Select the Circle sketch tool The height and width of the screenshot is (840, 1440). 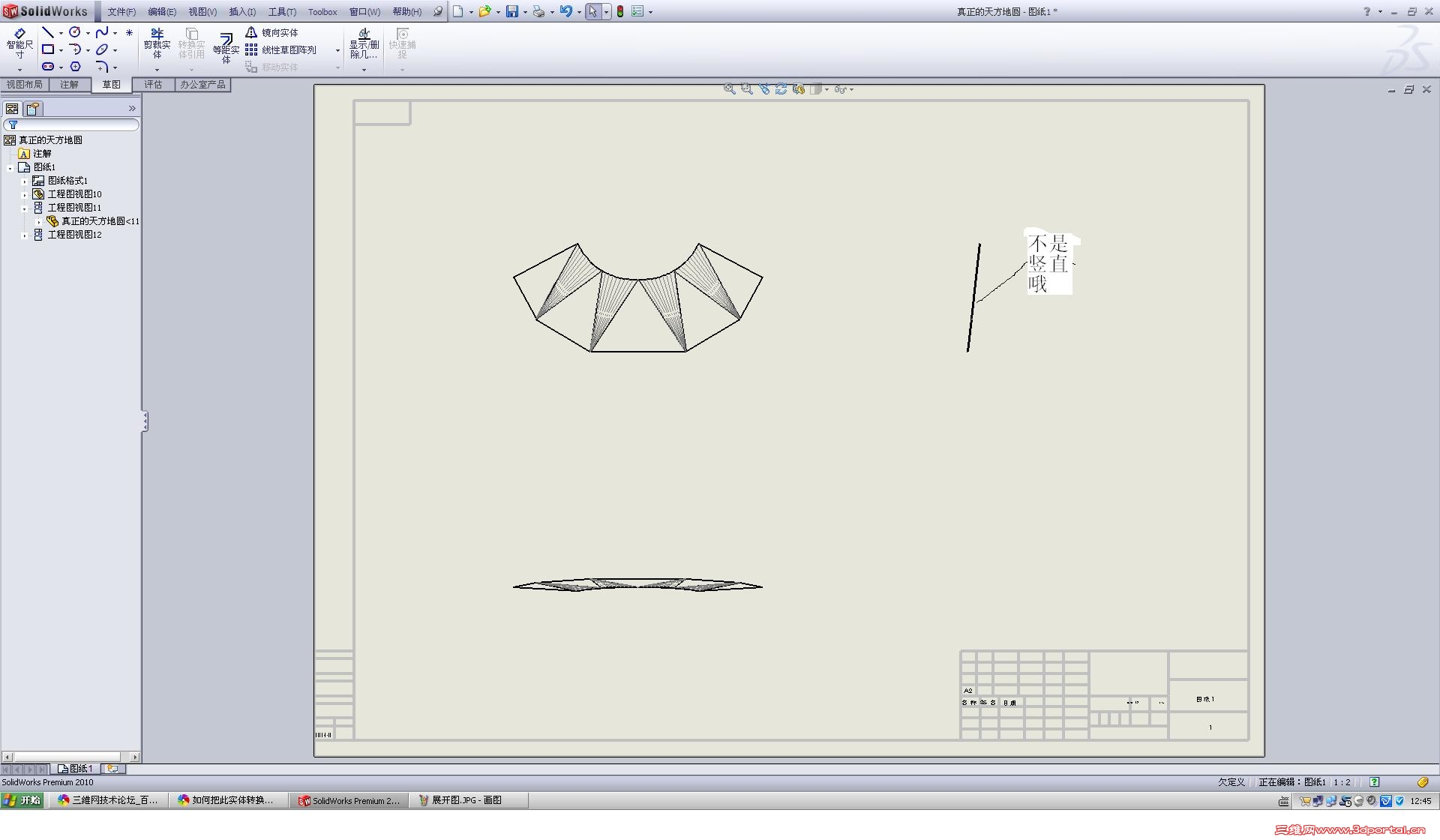(x=75, y=32)
